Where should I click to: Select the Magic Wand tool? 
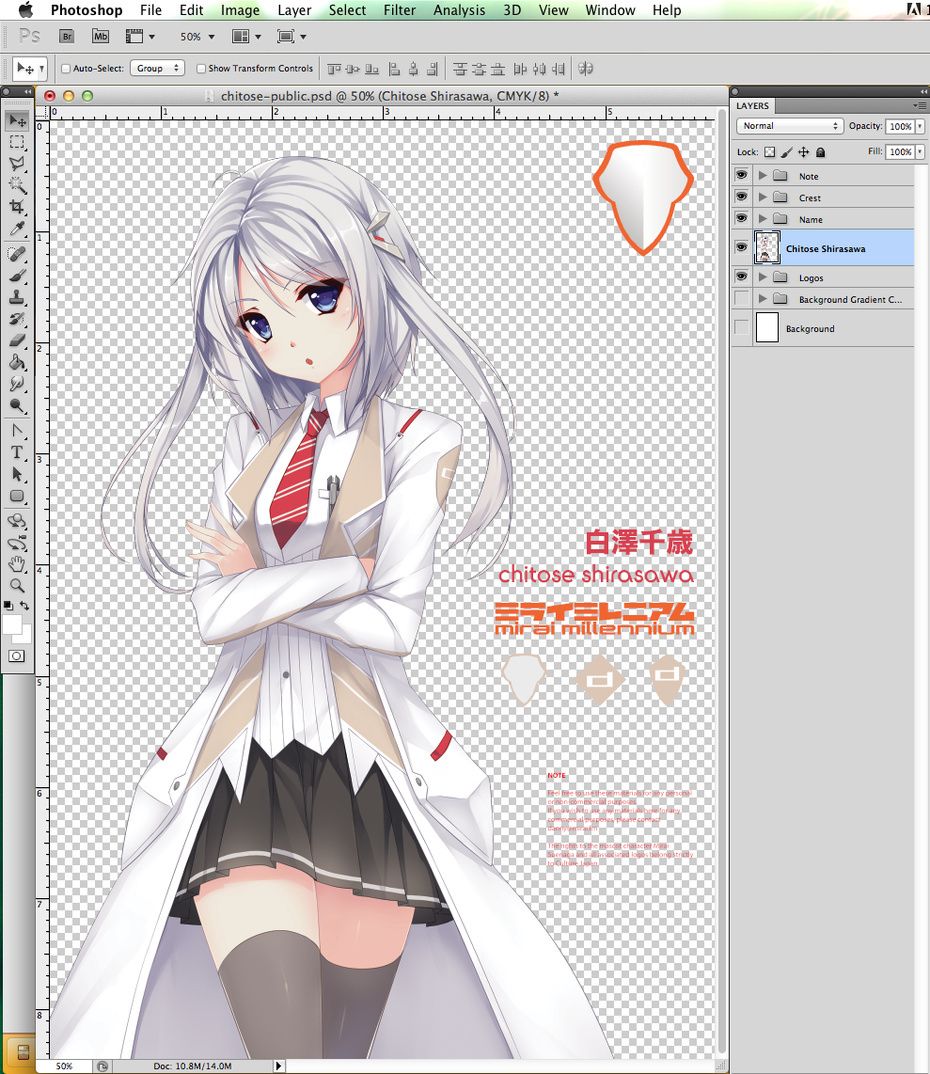tap(17, 185)
